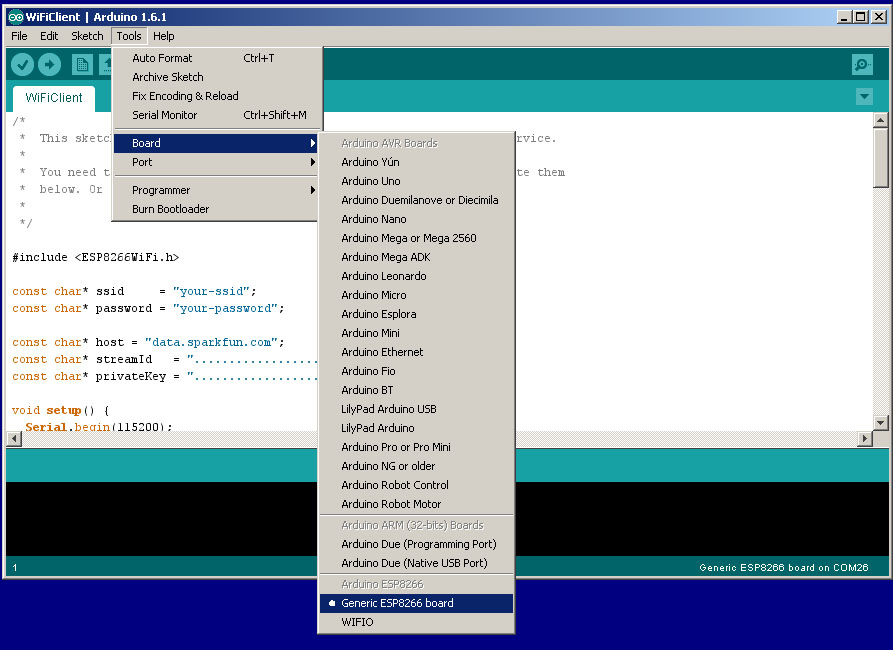Click the privateKey variable in code

[x=130, y=377]
